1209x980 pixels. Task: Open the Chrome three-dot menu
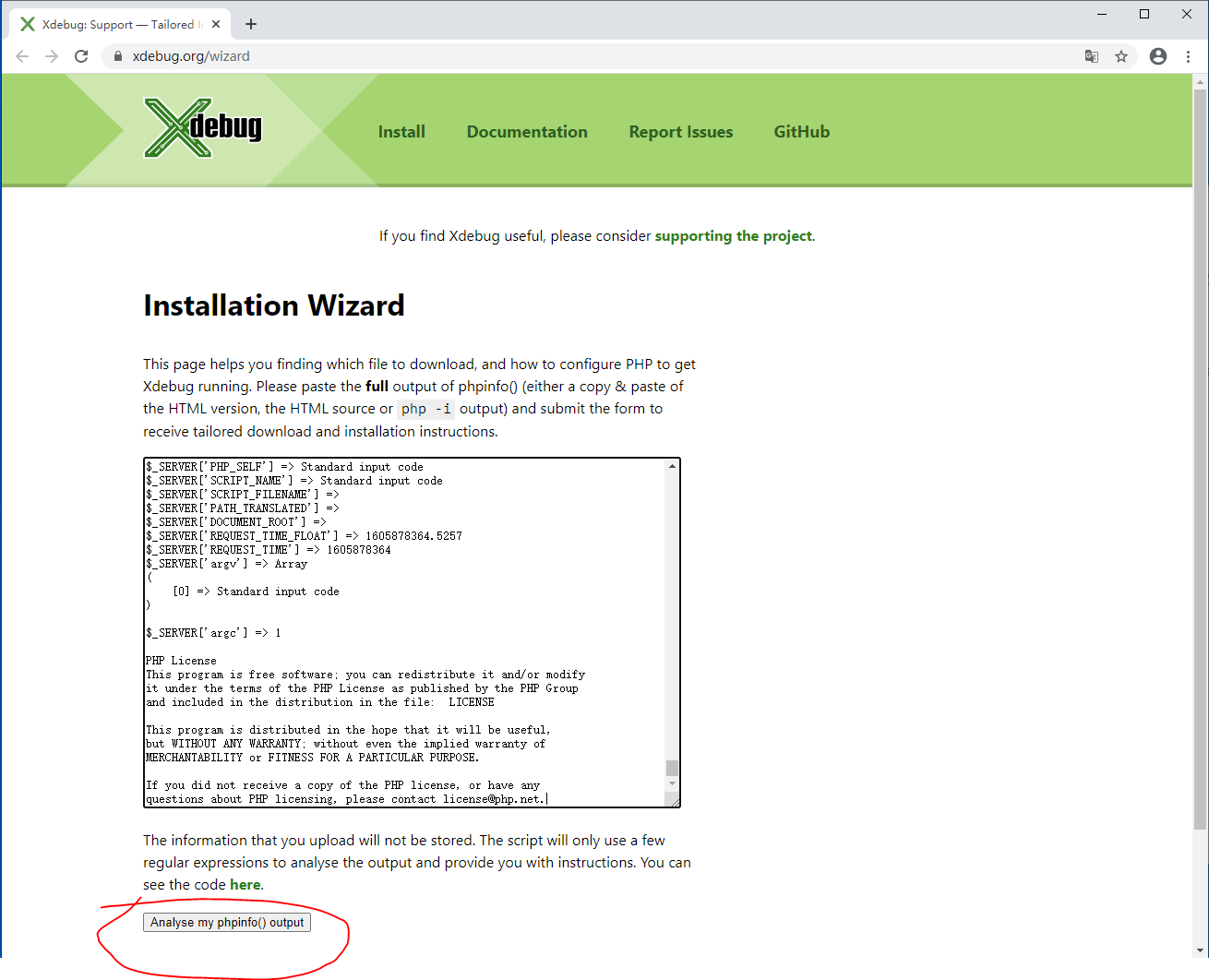pos(1189,56)
